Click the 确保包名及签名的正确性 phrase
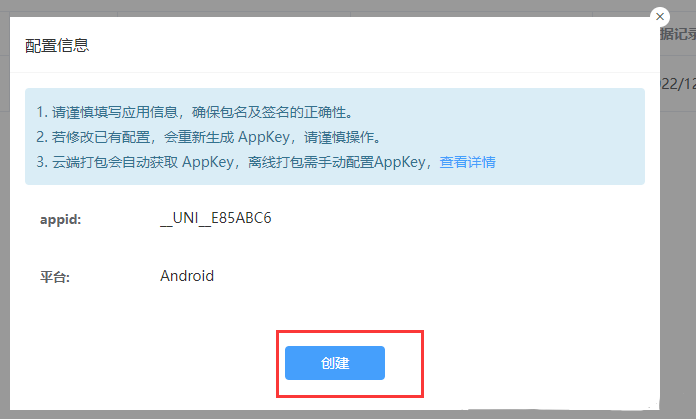Image resolution: width=696 pixels, height=419 pixels. 273,112
